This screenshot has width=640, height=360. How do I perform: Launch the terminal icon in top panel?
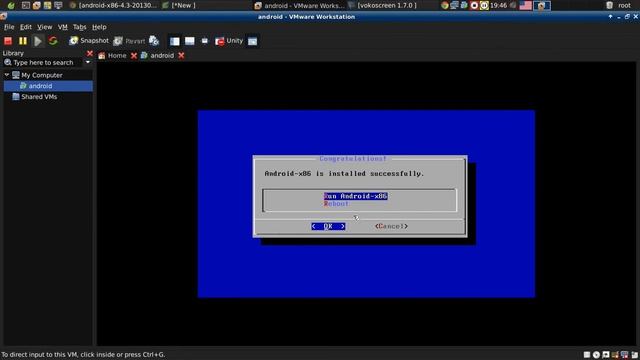coord(26,5)
